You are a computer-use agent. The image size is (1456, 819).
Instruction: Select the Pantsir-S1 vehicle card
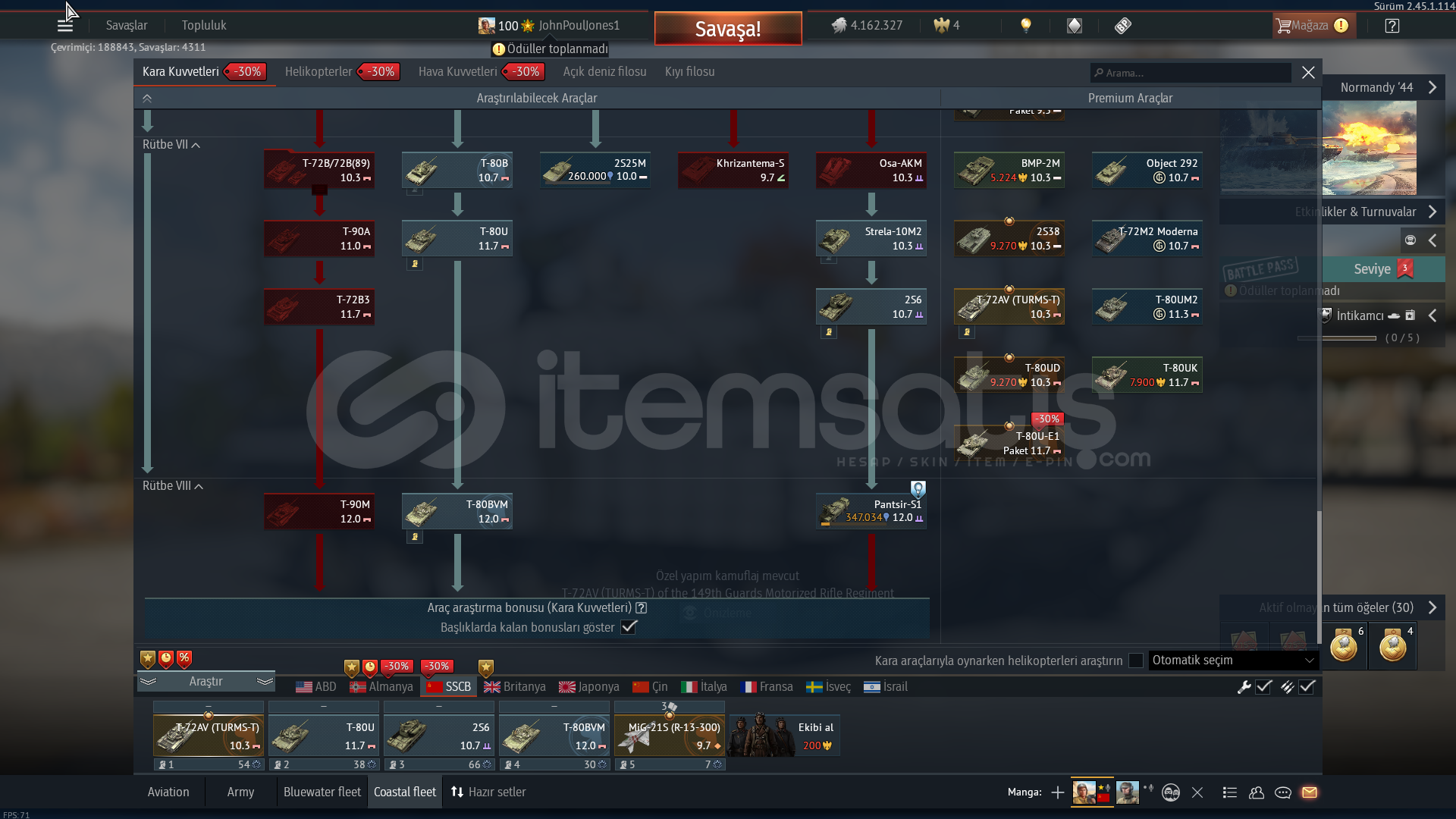[871, 511]
